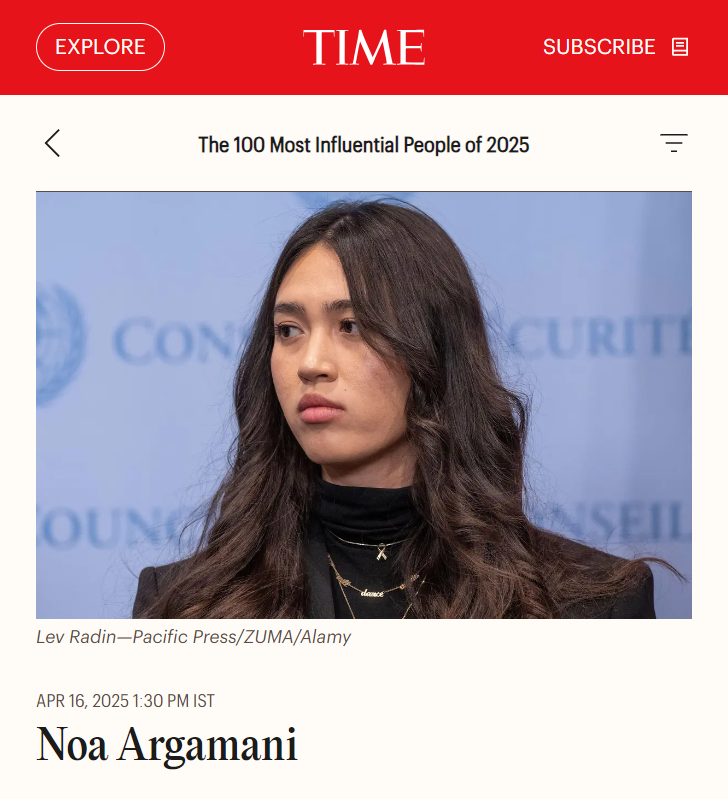The image size is (728, 799).
Task: Click the UN emblem in photo background
Action: tap(59, 344)
